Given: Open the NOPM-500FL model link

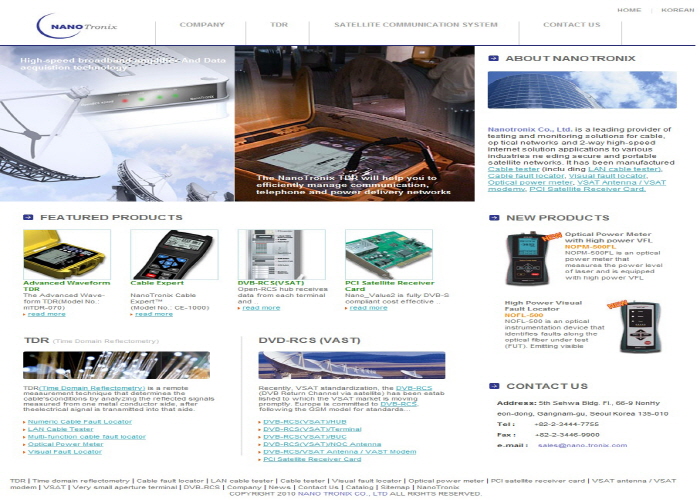Looking at the screenshot, I should 590,246.
